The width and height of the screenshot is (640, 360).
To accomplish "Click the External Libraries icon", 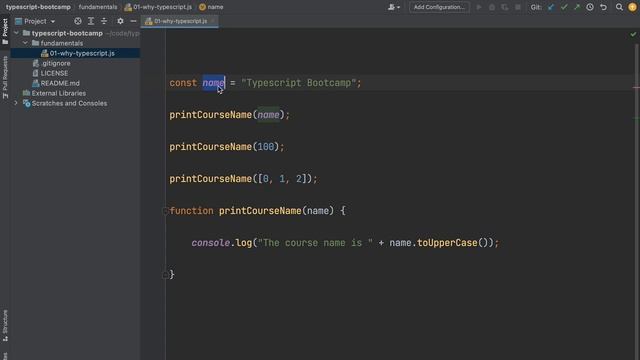I will coord(27,93).
